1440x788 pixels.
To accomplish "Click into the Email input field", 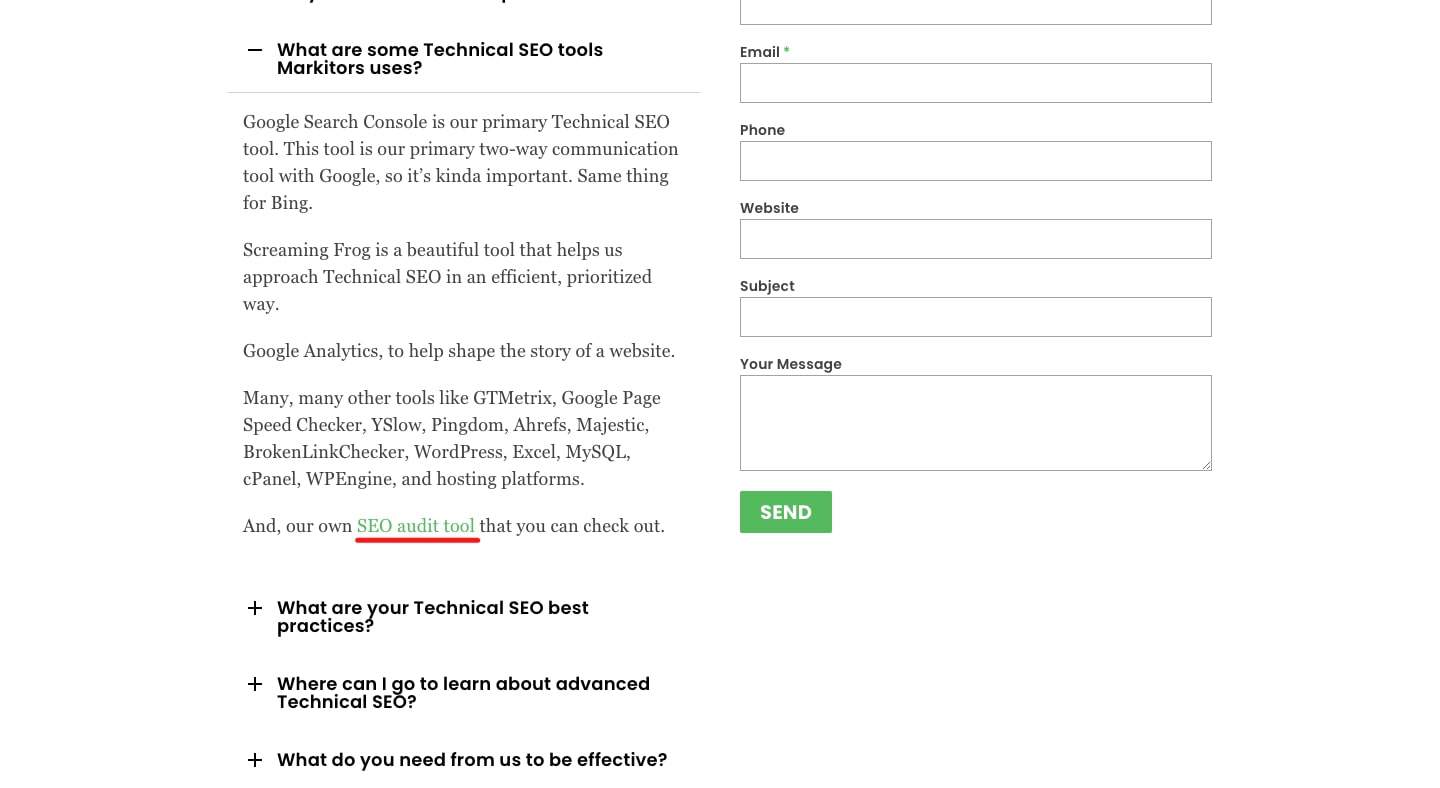I will [x=975, y=83].
